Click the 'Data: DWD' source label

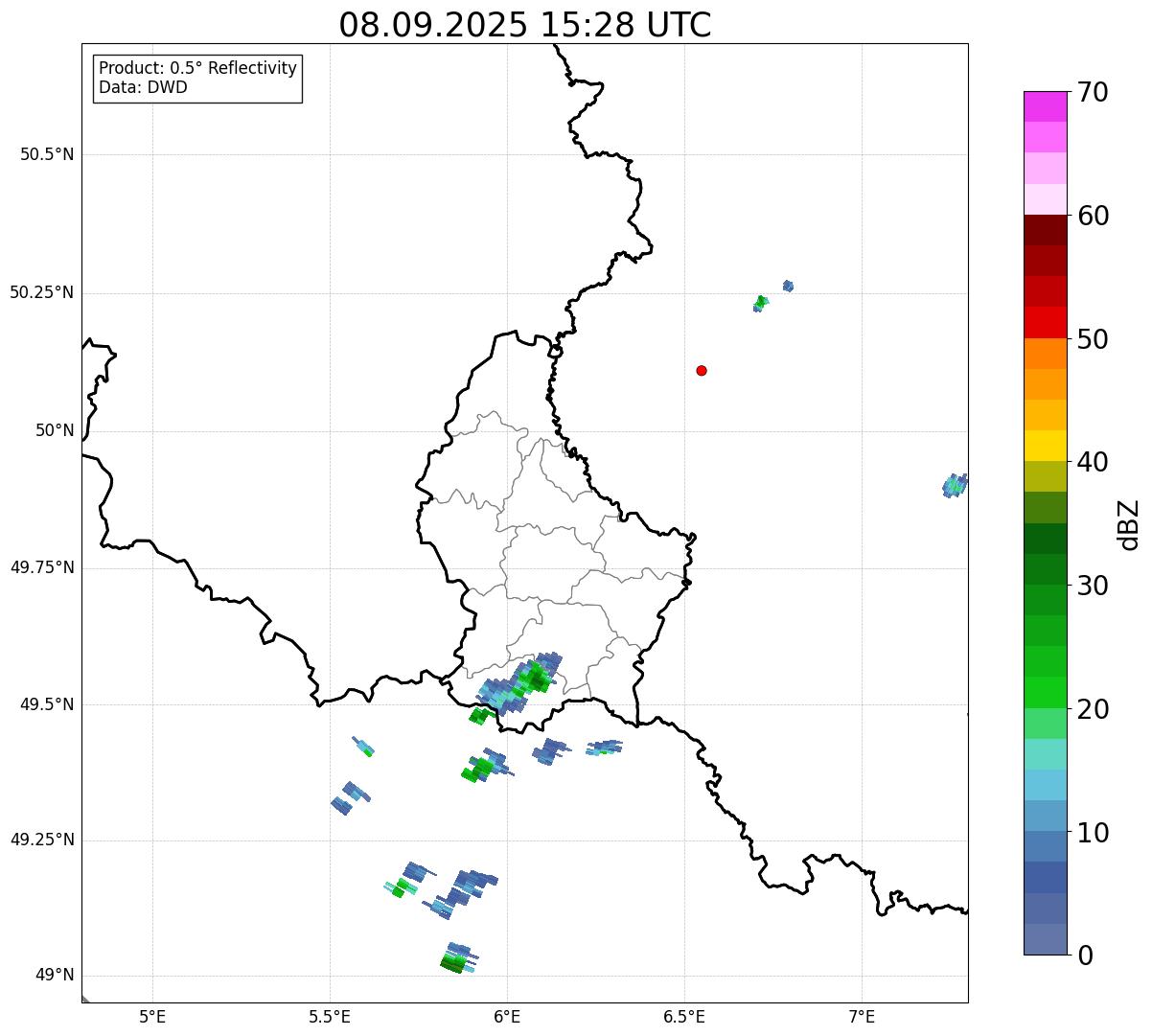143,87
